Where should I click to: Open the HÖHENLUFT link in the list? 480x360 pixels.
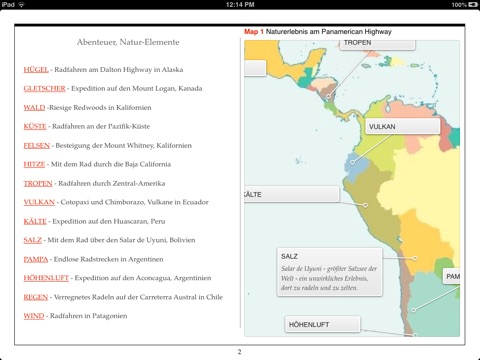46,278
